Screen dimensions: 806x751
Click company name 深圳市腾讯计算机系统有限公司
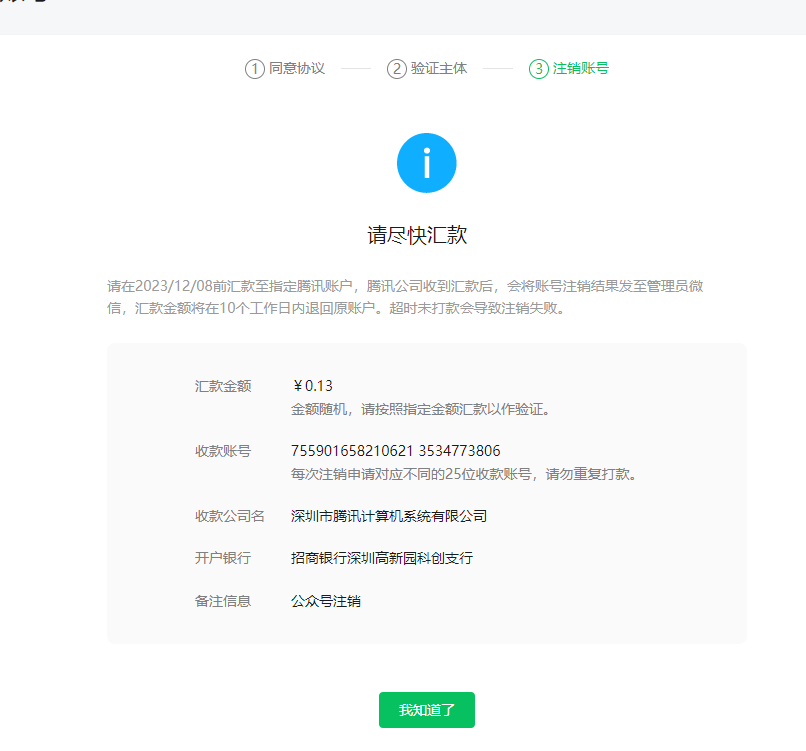click(x=389, y=516)
